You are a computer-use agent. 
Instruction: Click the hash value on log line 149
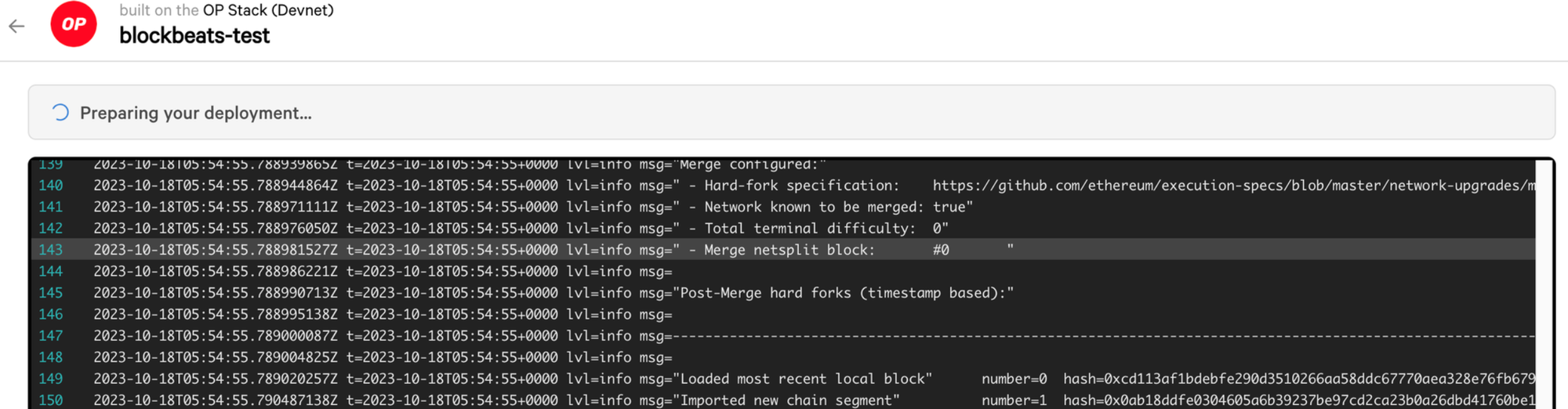1298,378
